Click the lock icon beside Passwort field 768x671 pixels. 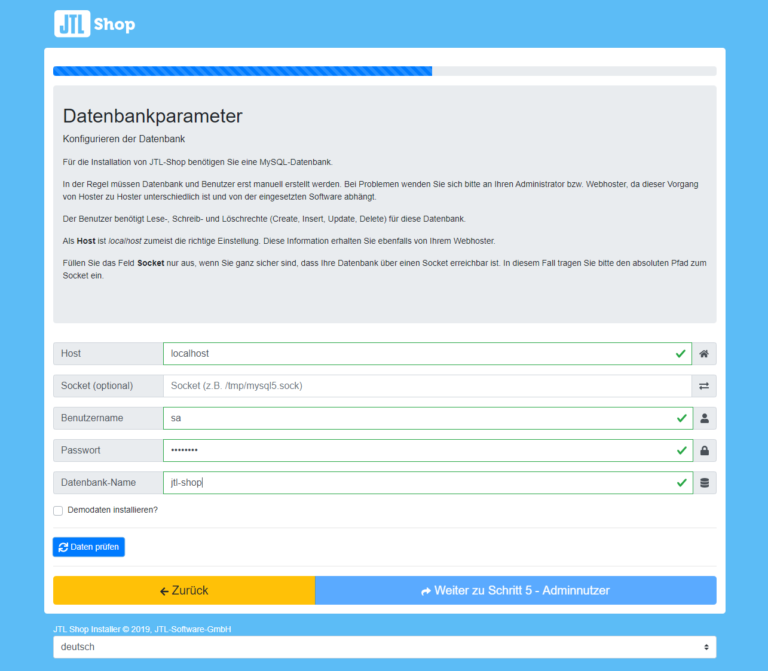point(704,451)
